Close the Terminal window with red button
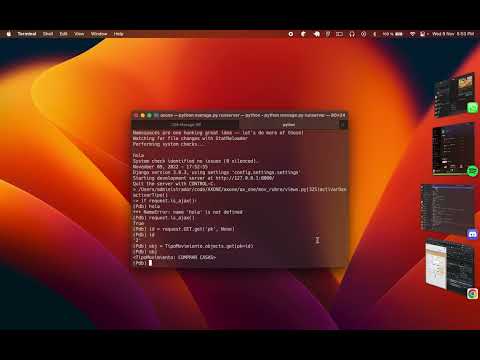Image resolution: width=480 pixels, height=360 pixels. point(136,115)
